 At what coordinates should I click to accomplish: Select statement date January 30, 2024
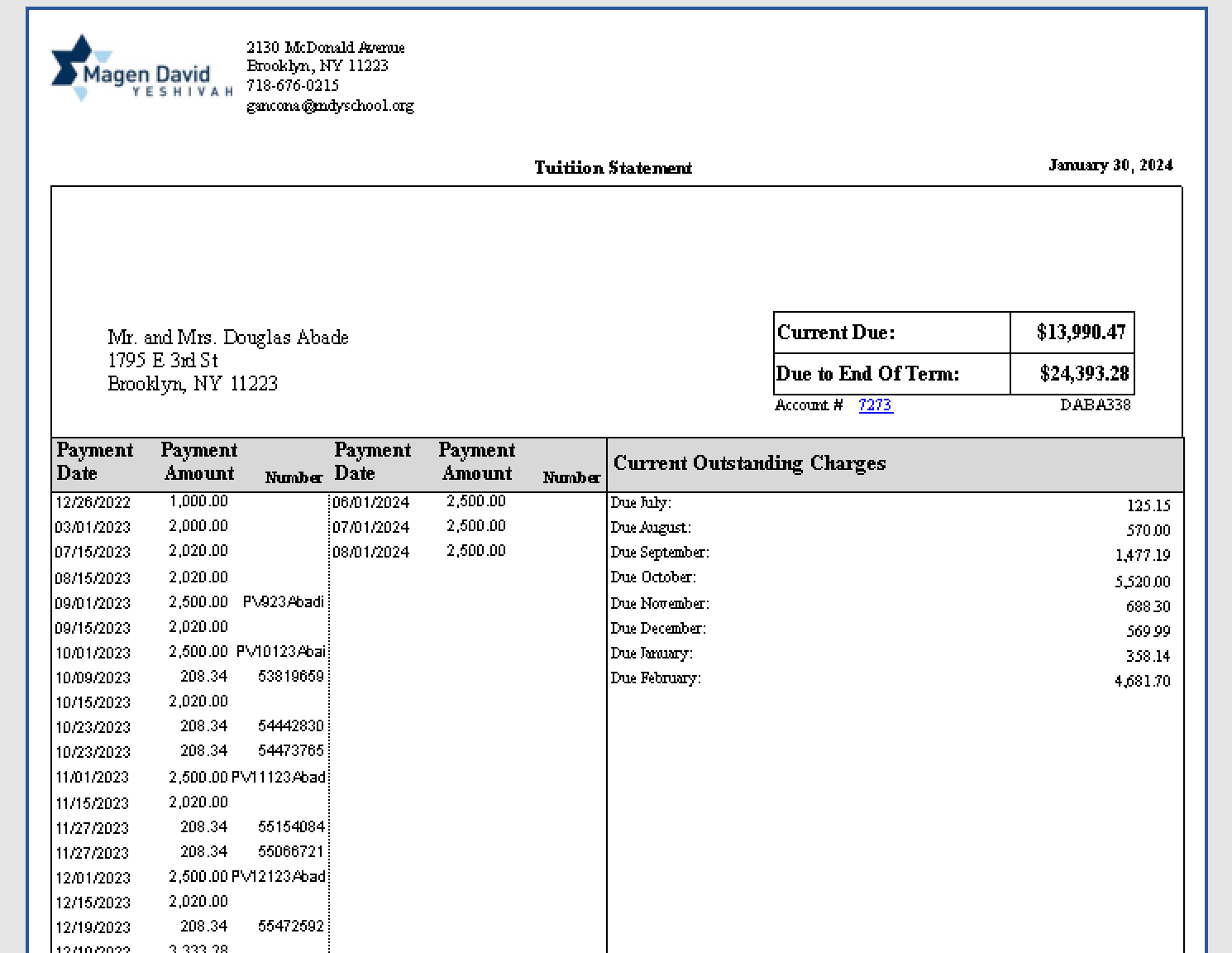[1110, 165]
